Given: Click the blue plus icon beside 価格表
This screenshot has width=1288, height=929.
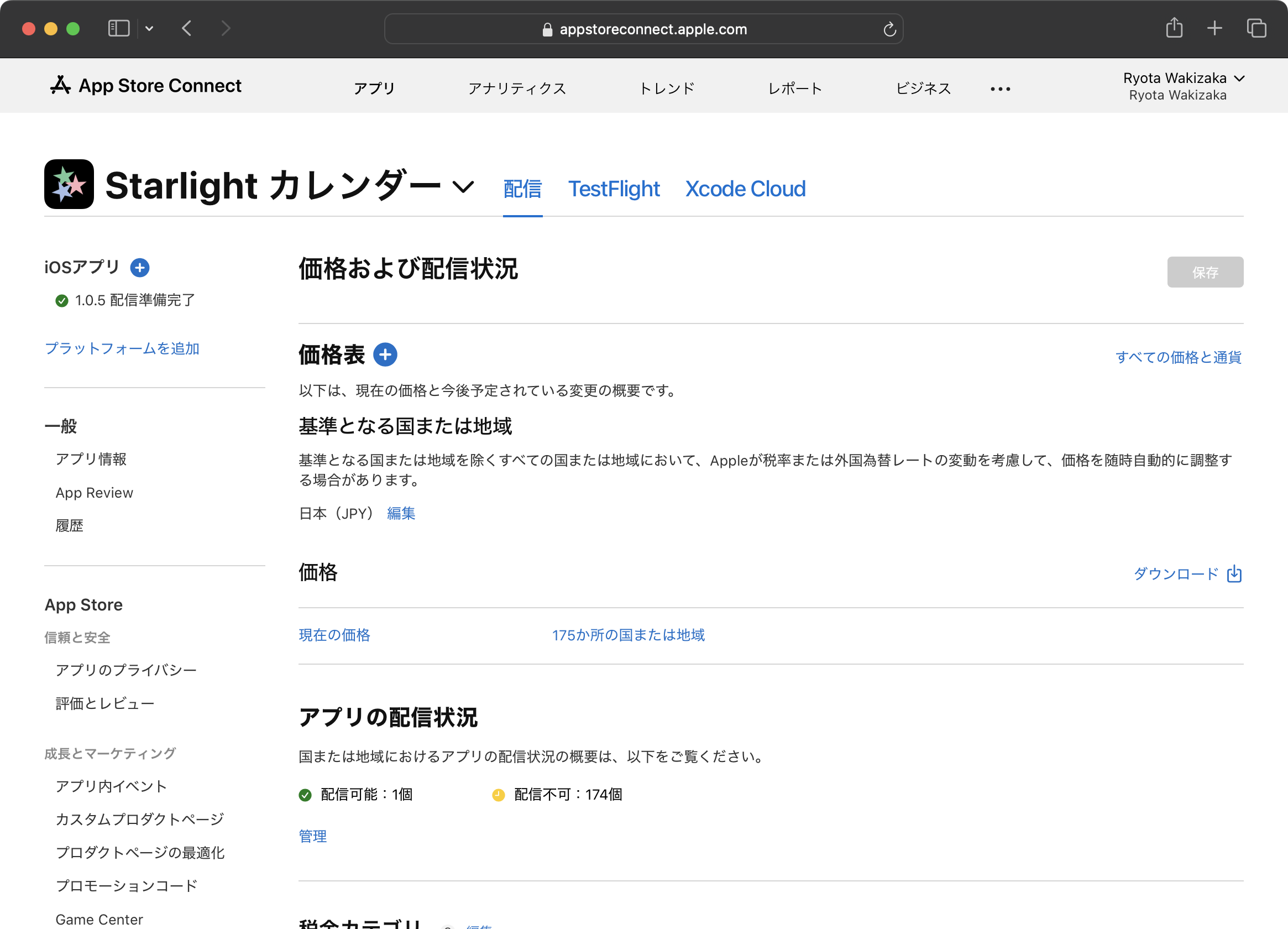Looking at the screenshot, I should tap(385, 354).
